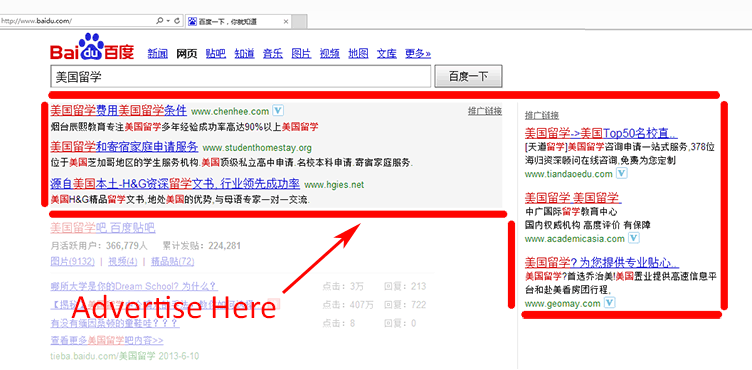Click the 点击: 407万 value

click(348, 305)
